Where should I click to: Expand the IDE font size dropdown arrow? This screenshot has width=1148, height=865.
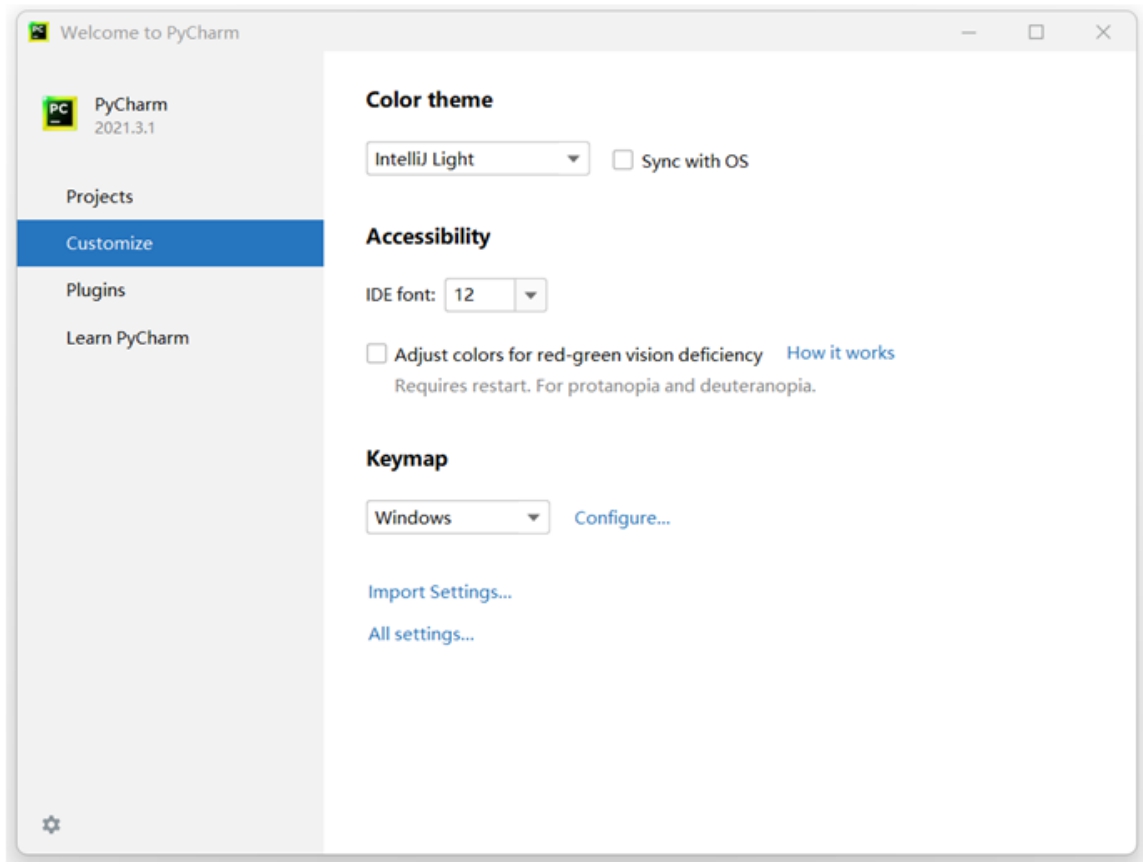pos(531,295)
